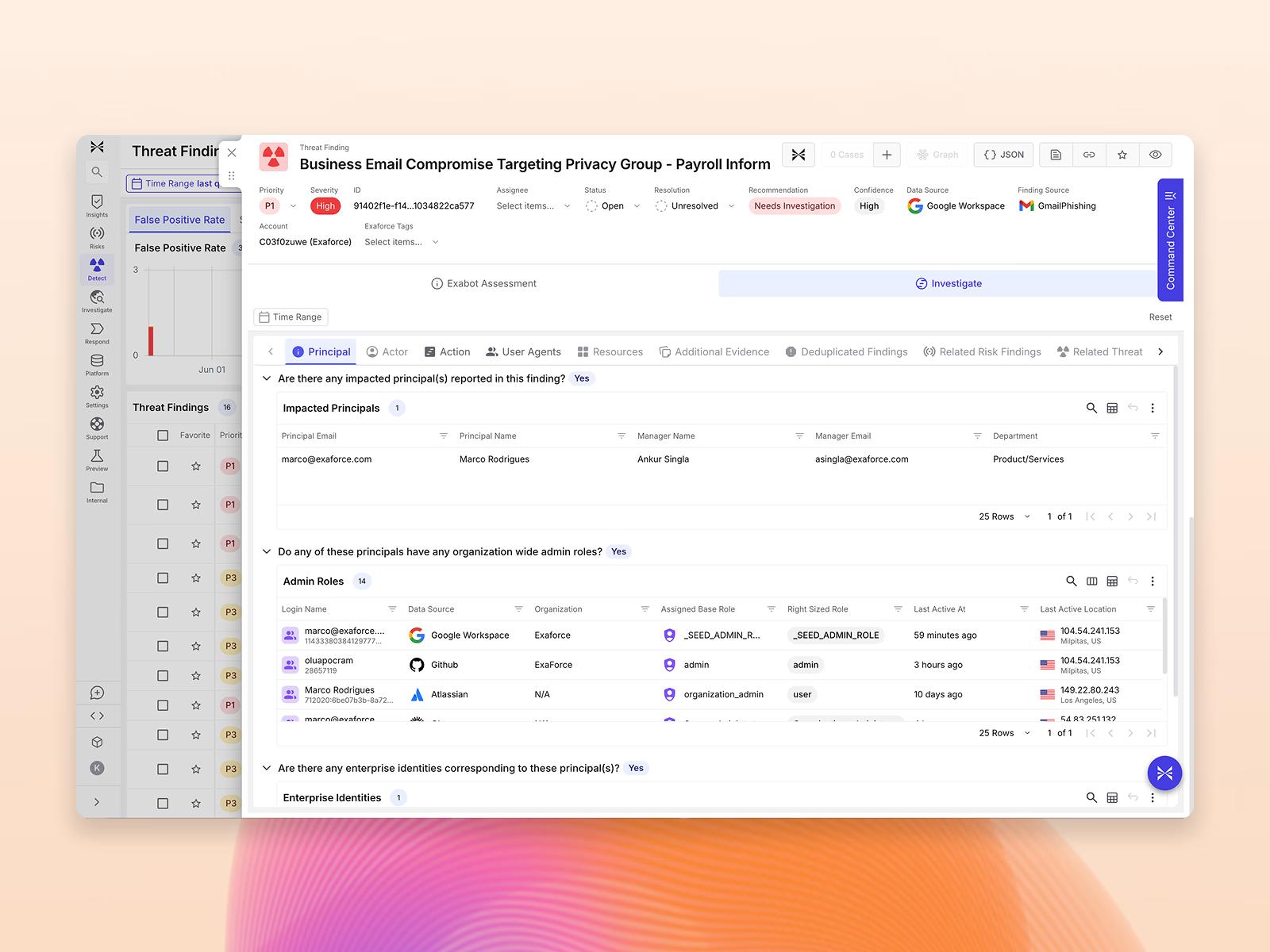The height and width of the screenshot is (952, 1270).
Task: Open Impacted Principals more options menu
Action: [1153, 408]
